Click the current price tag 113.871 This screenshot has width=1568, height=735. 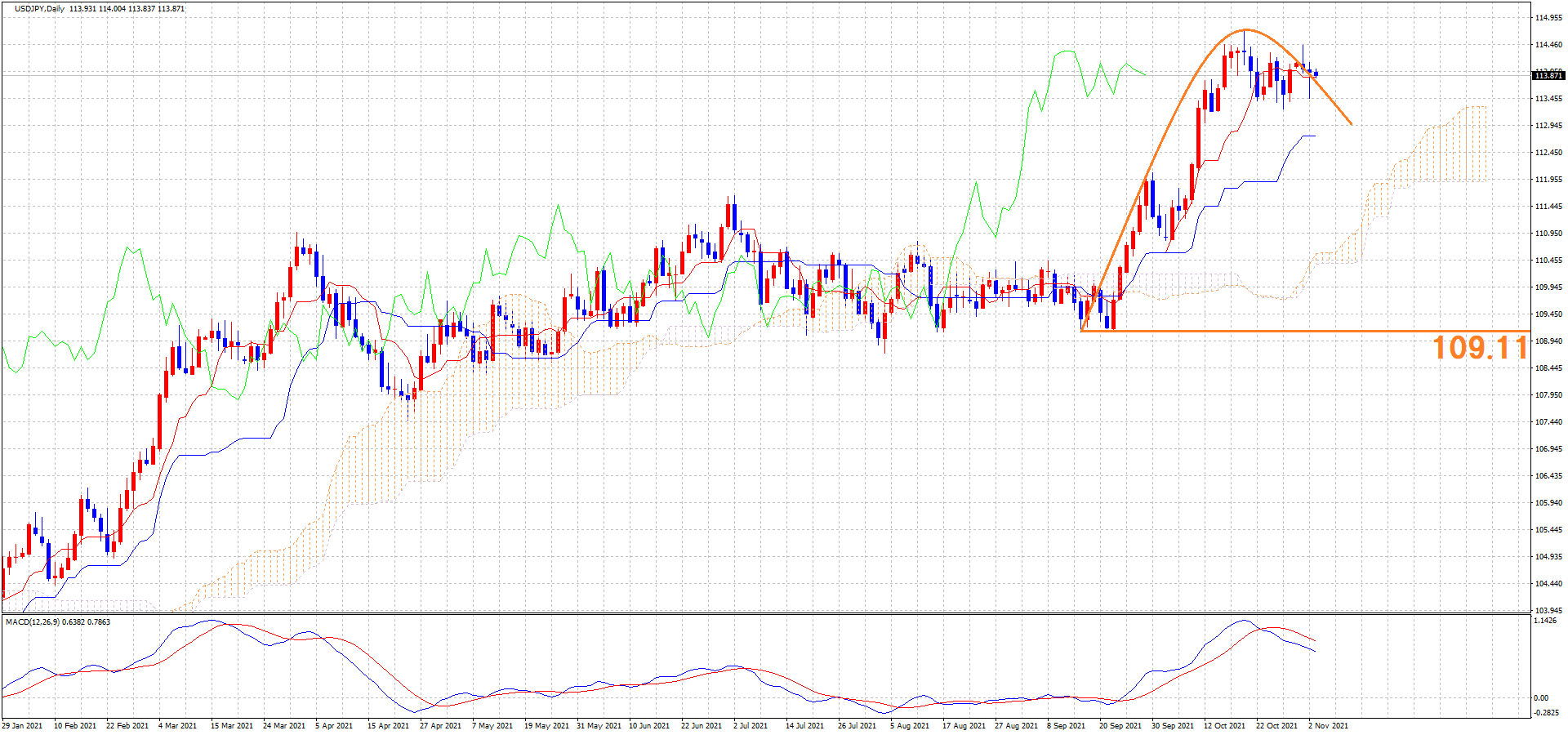[1548, 76]
